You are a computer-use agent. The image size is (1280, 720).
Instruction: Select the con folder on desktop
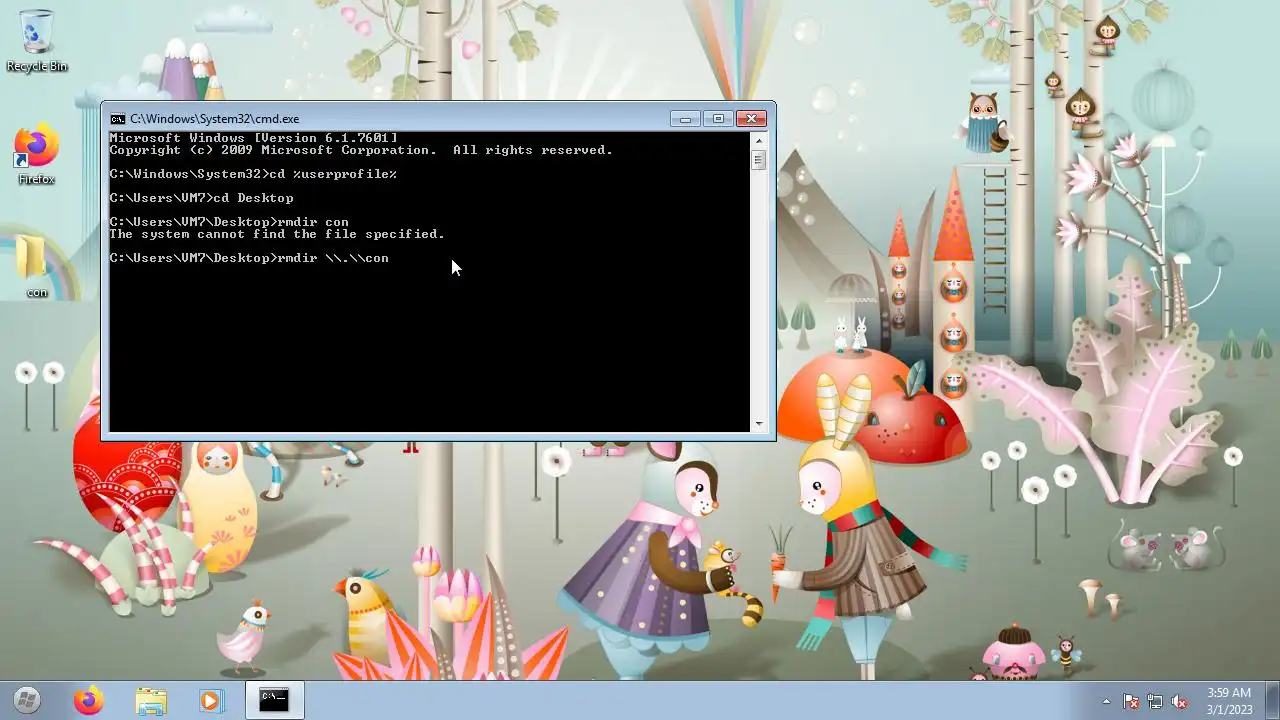(36, 265)
